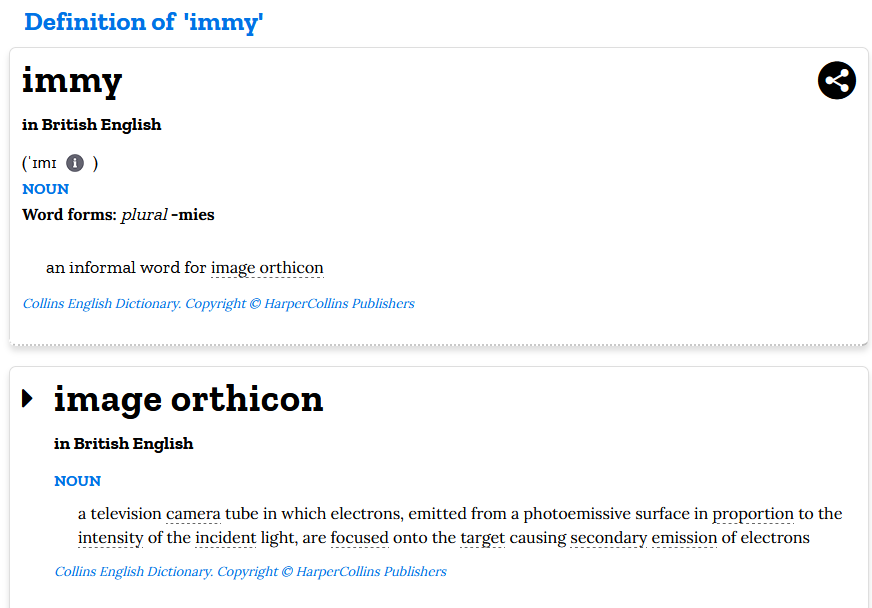Follow the 'target' word link

482,538
